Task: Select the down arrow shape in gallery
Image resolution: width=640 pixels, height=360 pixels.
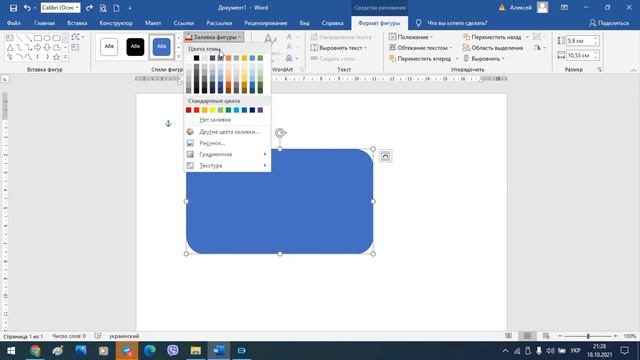Action: 47,47
